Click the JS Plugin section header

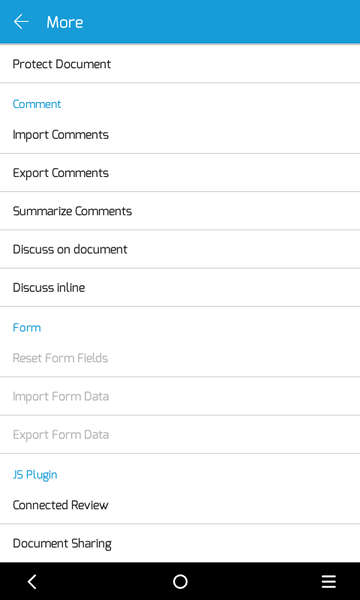(x=35, y=475)
